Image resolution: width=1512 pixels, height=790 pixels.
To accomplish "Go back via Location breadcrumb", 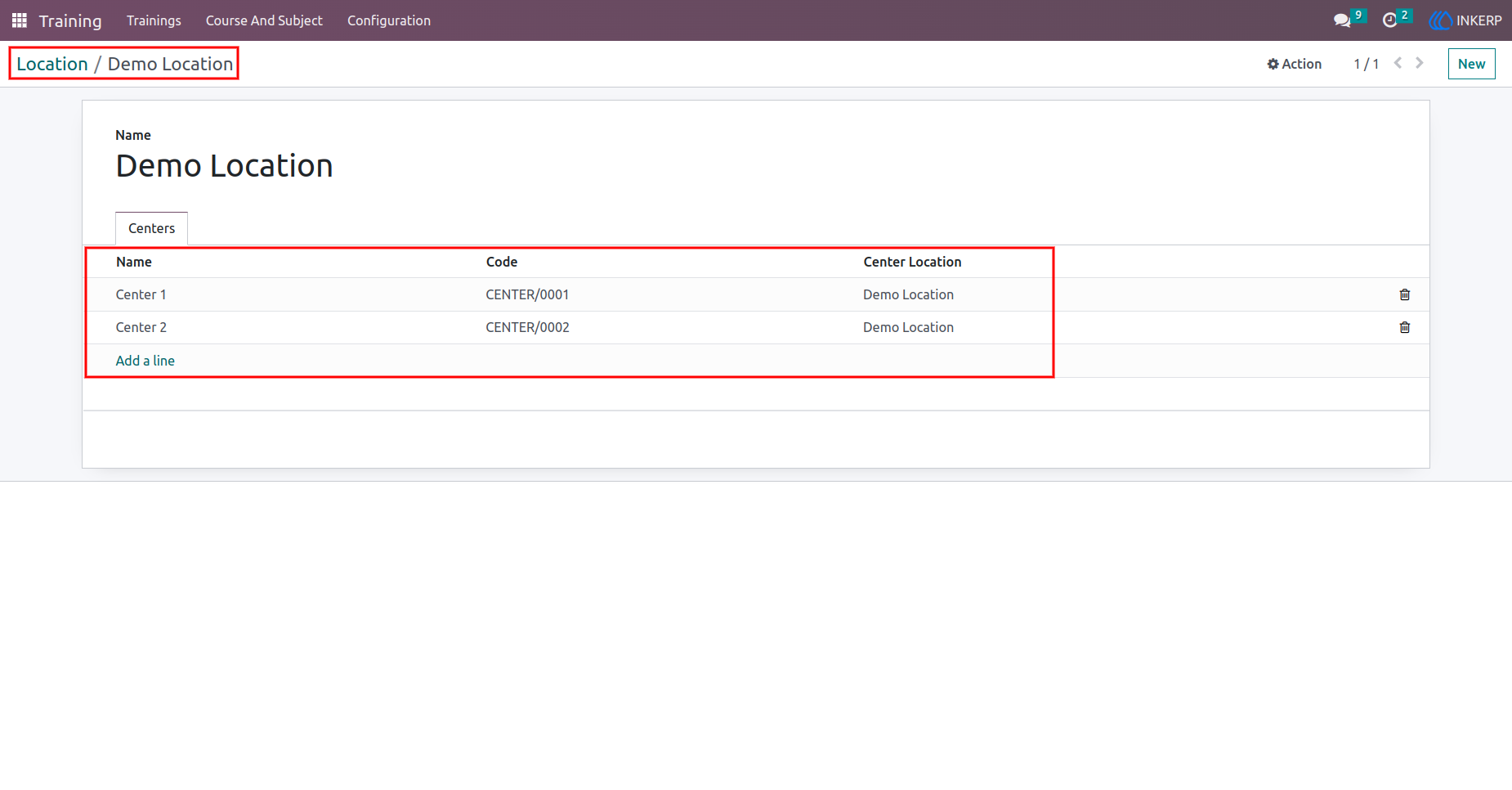I will 52,64.
